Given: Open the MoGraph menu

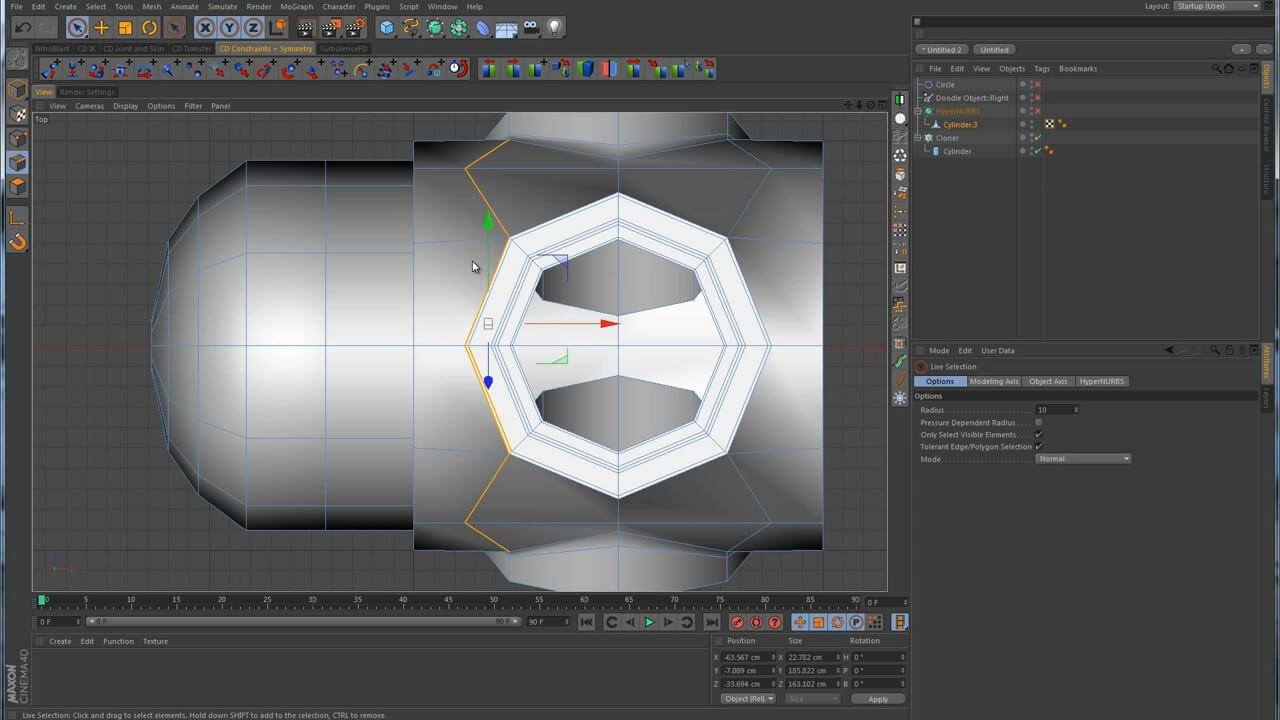Looking at the screenshot, I should (296, 6).
